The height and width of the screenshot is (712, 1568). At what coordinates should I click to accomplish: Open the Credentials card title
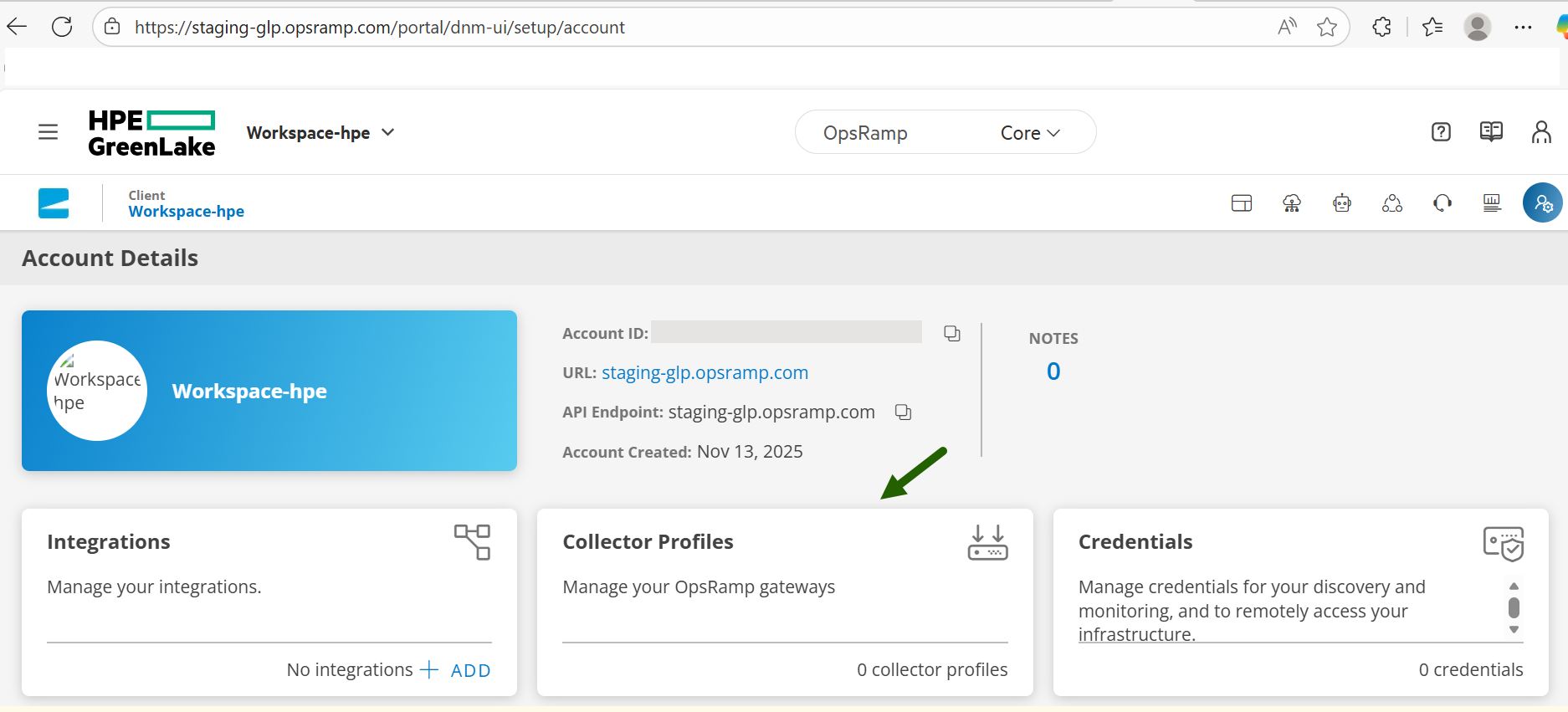tap(1135, 542)
